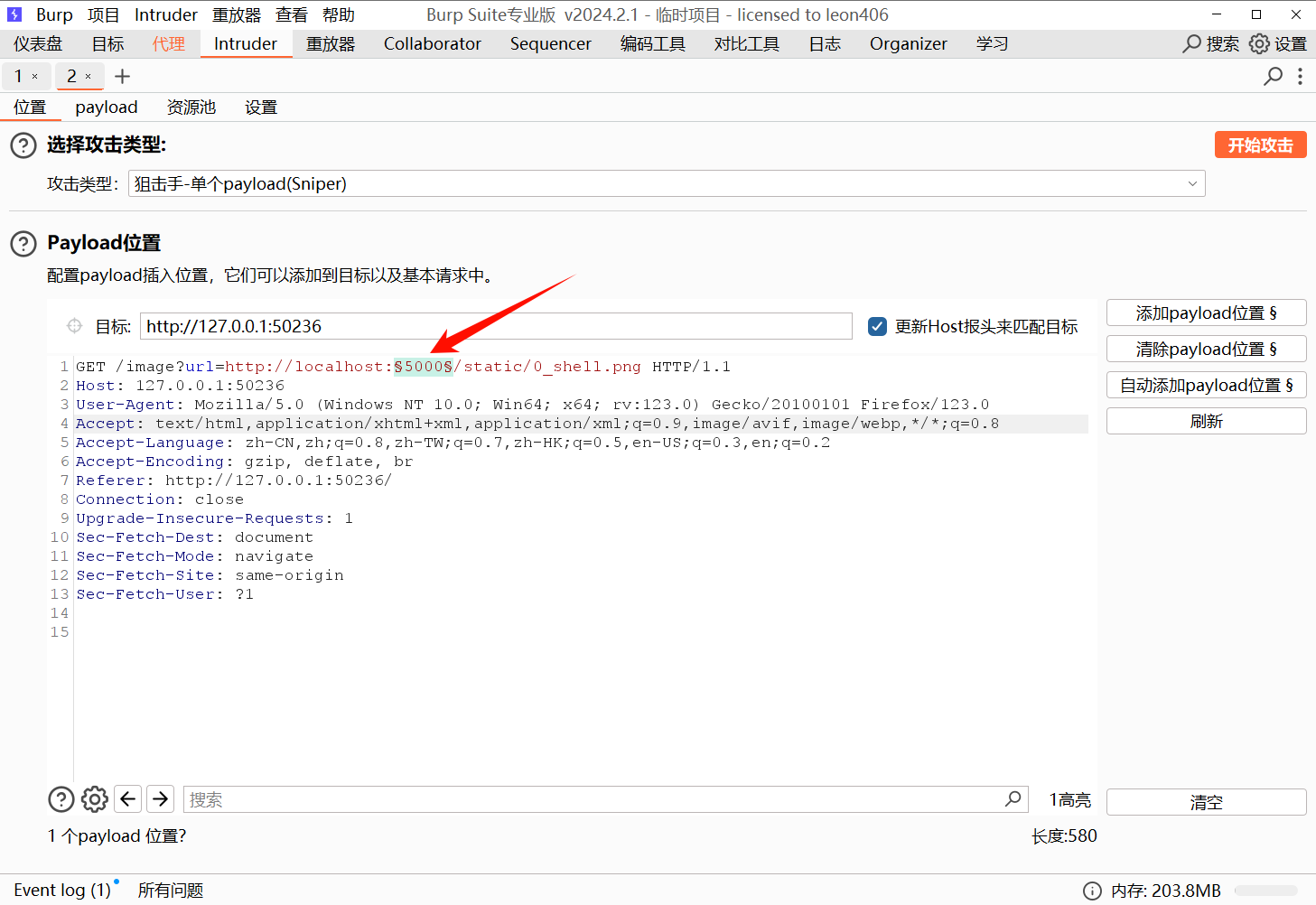Click the 长度:580 label
The width and height of the screenshot is (1316, 905).
(x=1065, y=836)
